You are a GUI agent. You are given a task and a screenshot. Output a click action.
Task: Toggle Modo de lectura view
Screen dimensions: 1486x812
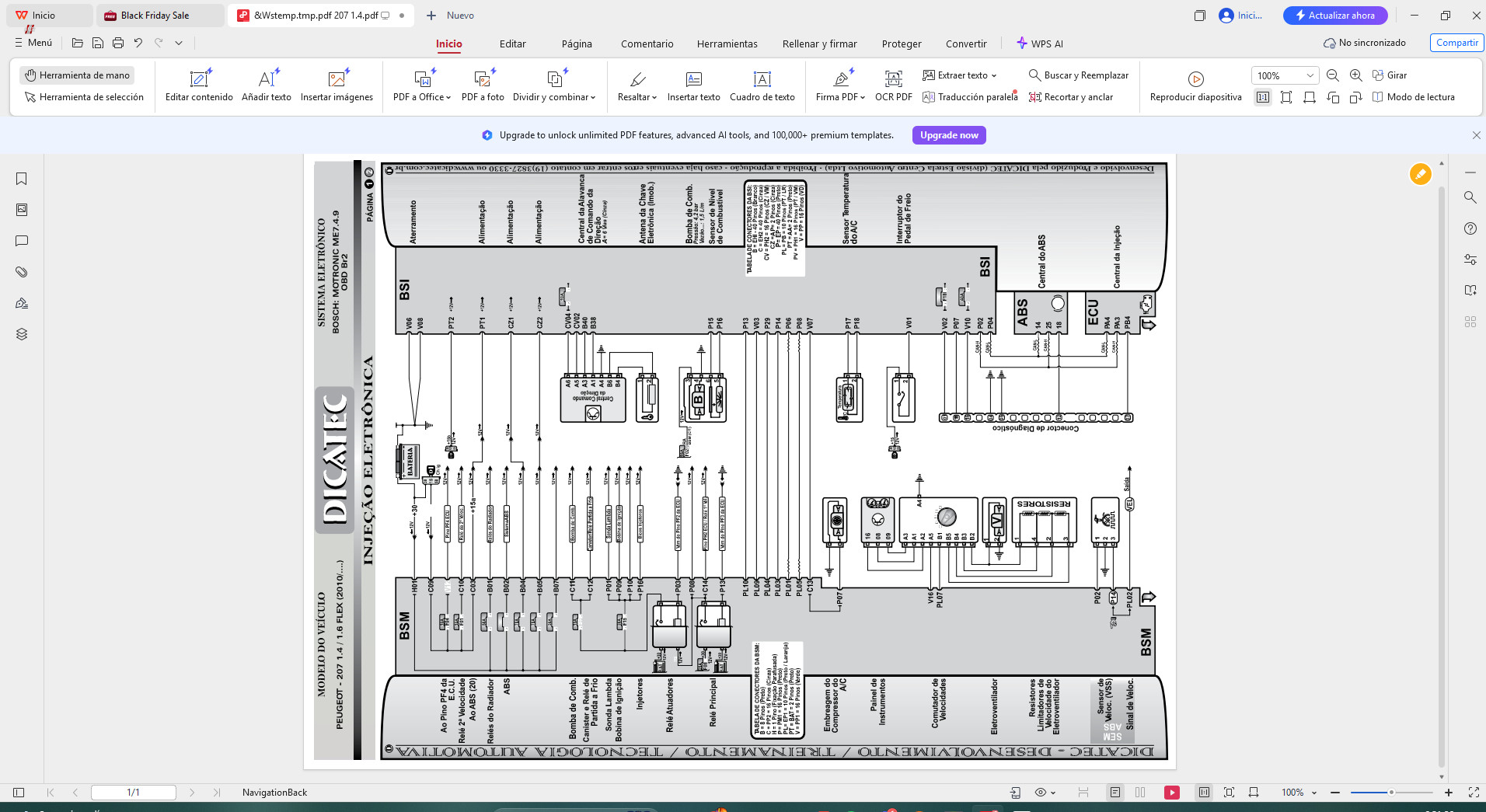tap(1413, 97)
